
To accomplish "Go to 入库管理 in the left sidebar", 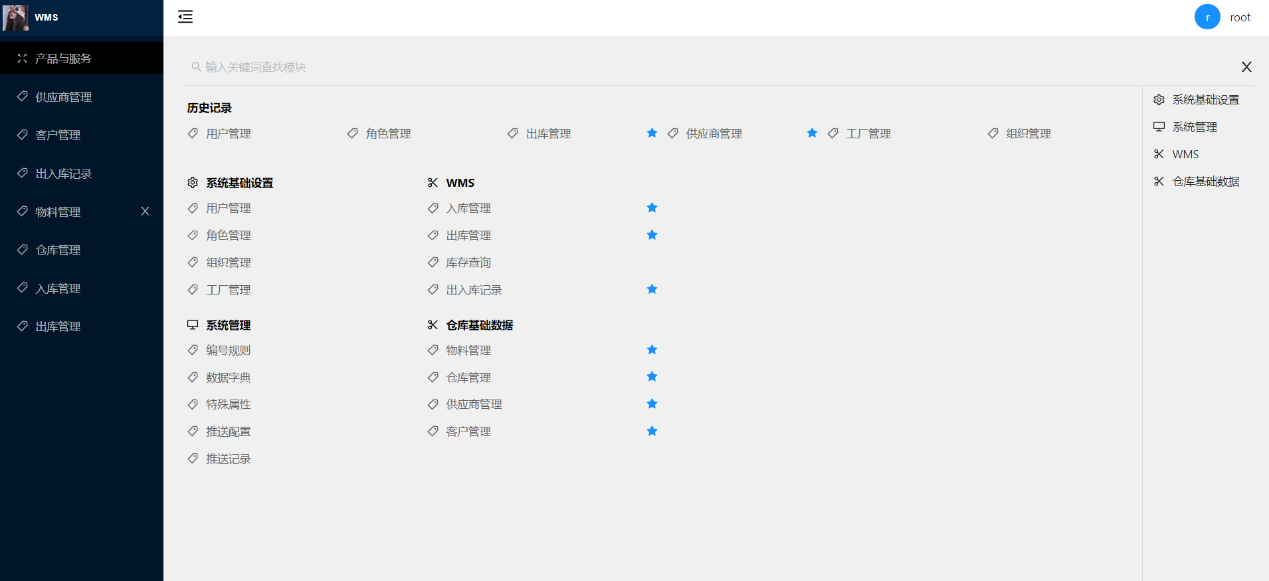I will [58, 288].
